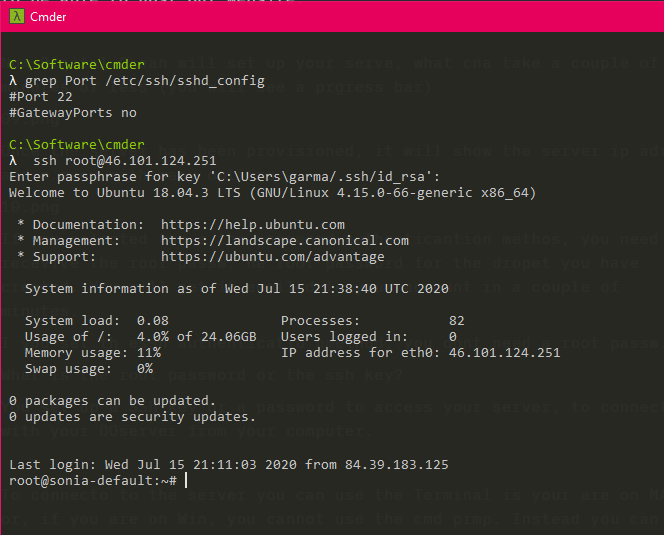Click the 'Documentation:' label

point(89,225)
